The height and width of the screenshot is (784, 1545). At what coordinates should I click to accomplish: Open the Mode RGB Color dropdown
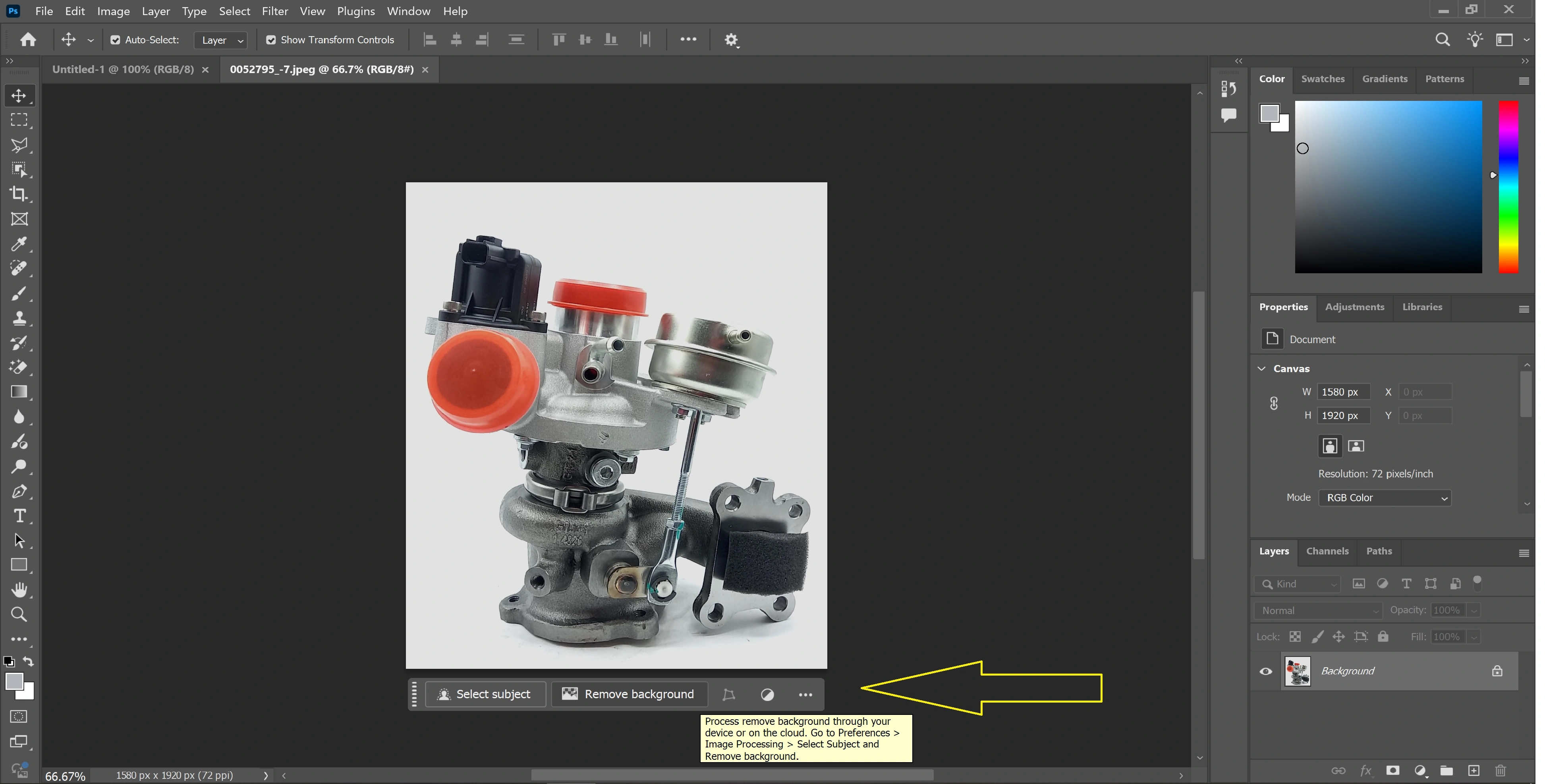coord(1385,498)
